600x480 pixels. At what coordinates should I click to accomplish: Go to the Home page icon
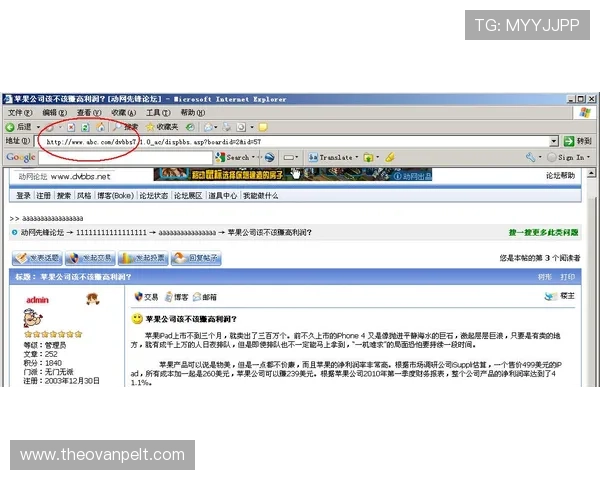100,127
